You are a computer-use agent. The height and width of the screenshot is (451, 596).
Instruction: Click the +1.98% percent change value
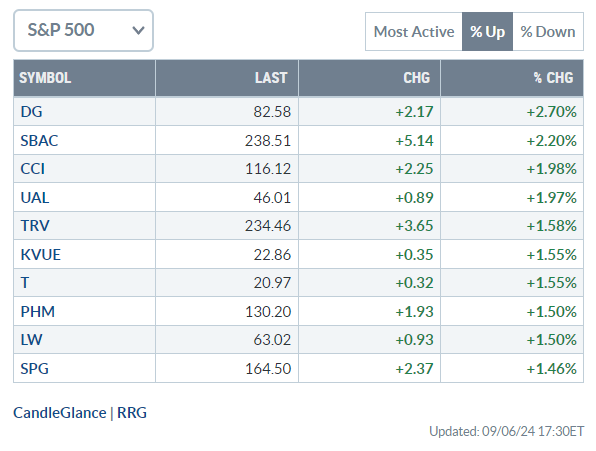tap(552, 169)
